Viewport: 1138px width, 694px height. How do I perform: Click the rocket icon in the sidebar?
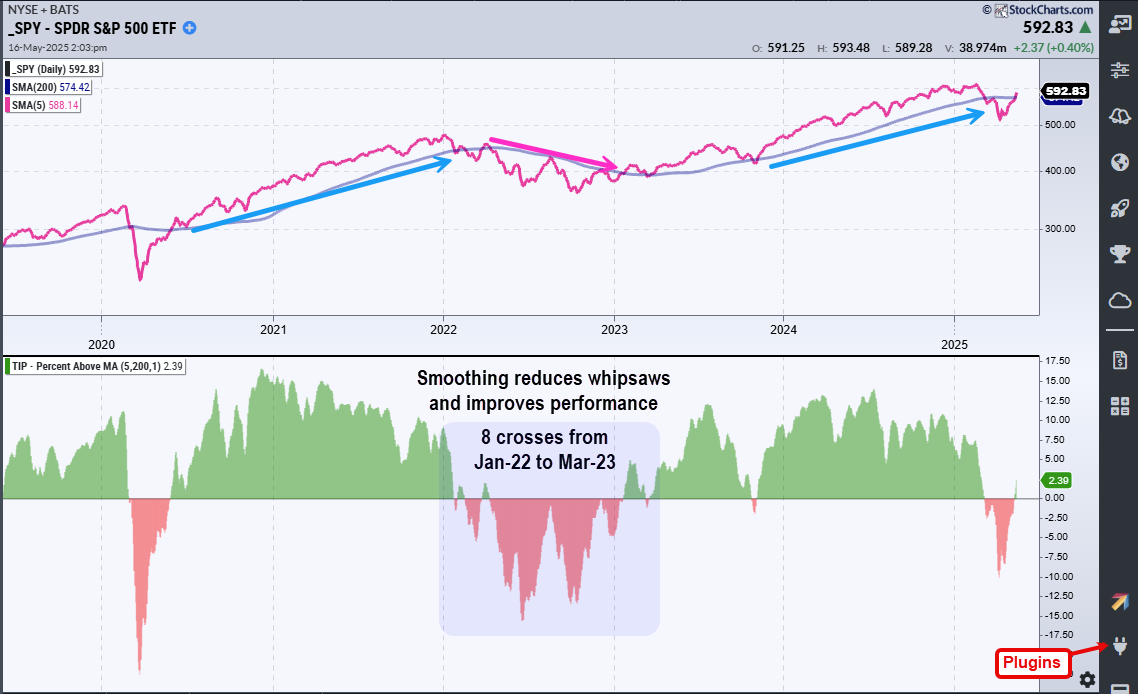(x=1120, y=208)
